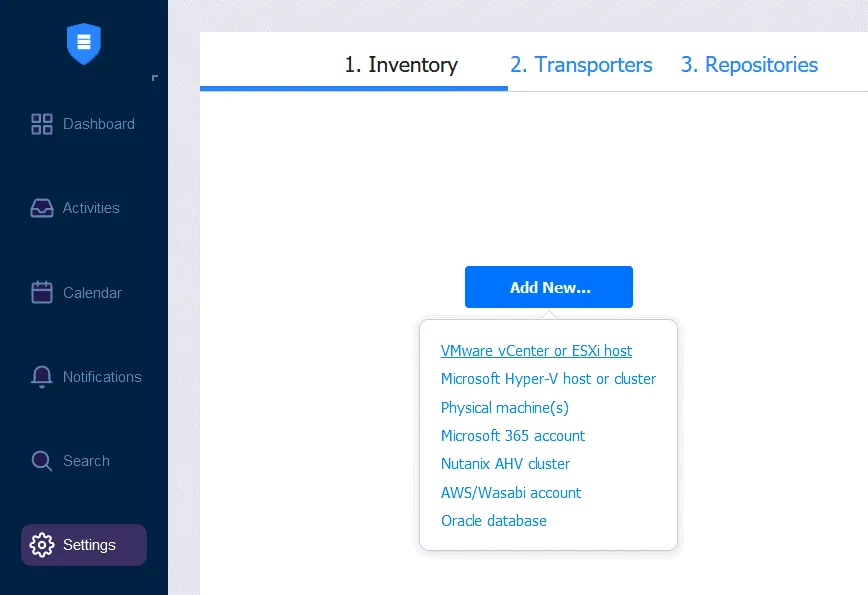This screenshot has height=595, width=868.
Task: Choose Microsoft 365 account option
Action: pos(513,436)
